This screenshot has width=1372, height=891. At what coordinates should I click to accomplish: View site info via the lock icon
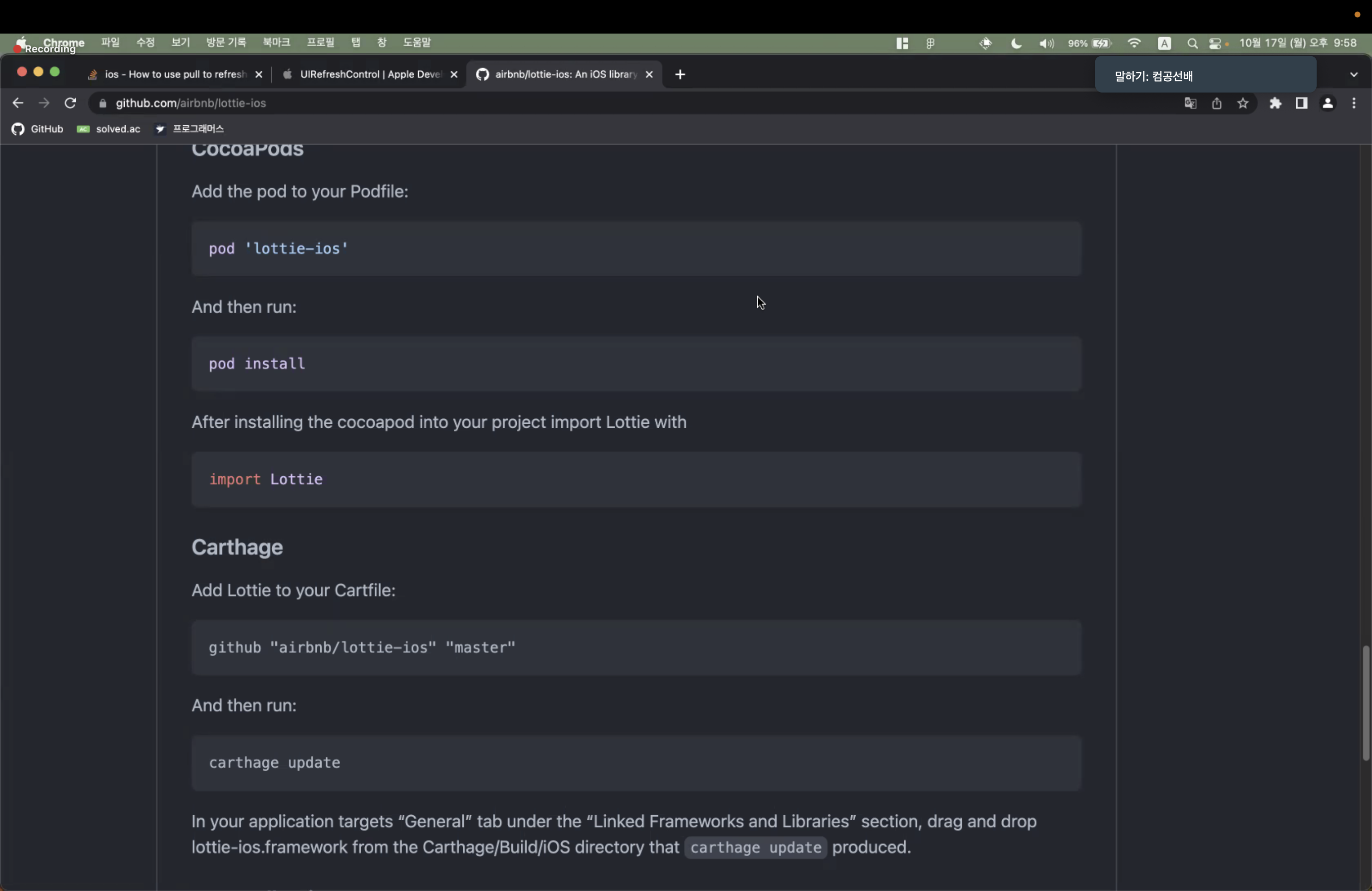pyautogui.click(x=103, y=103)
